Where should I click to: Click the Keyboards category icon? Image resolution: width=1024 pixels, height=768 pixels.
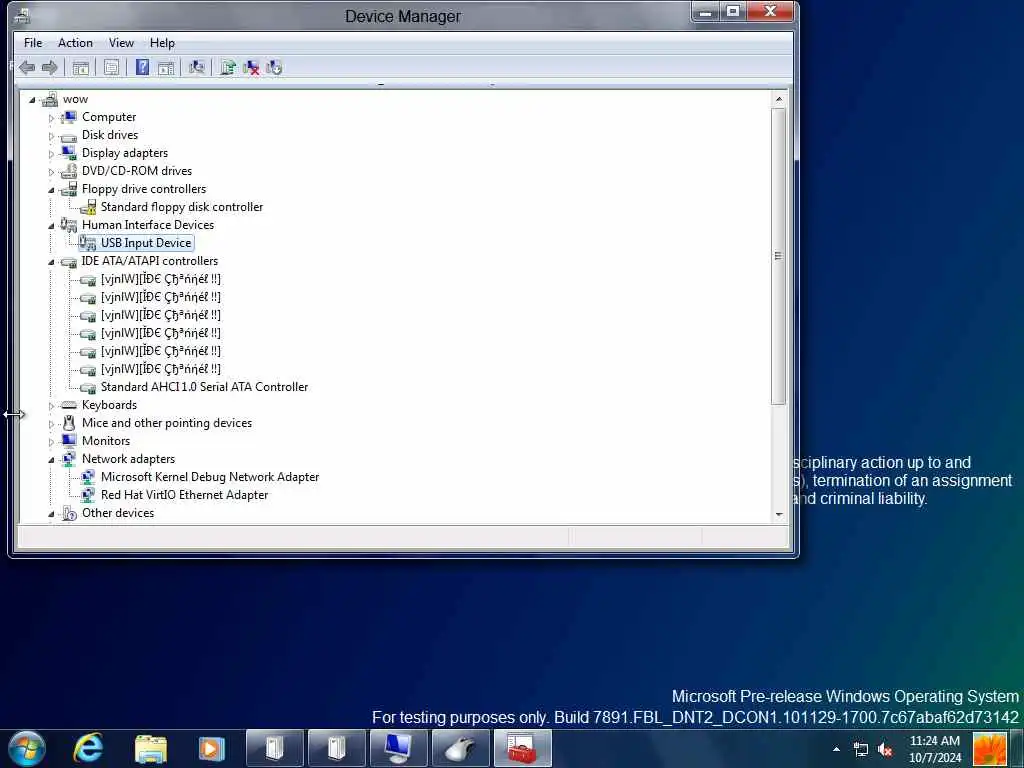pyautogui.click(x=69, y=405)
